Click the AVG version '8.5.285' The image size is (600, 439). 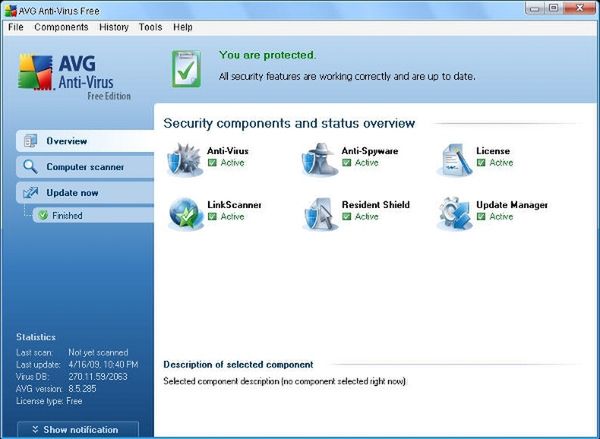click(82, 389)
